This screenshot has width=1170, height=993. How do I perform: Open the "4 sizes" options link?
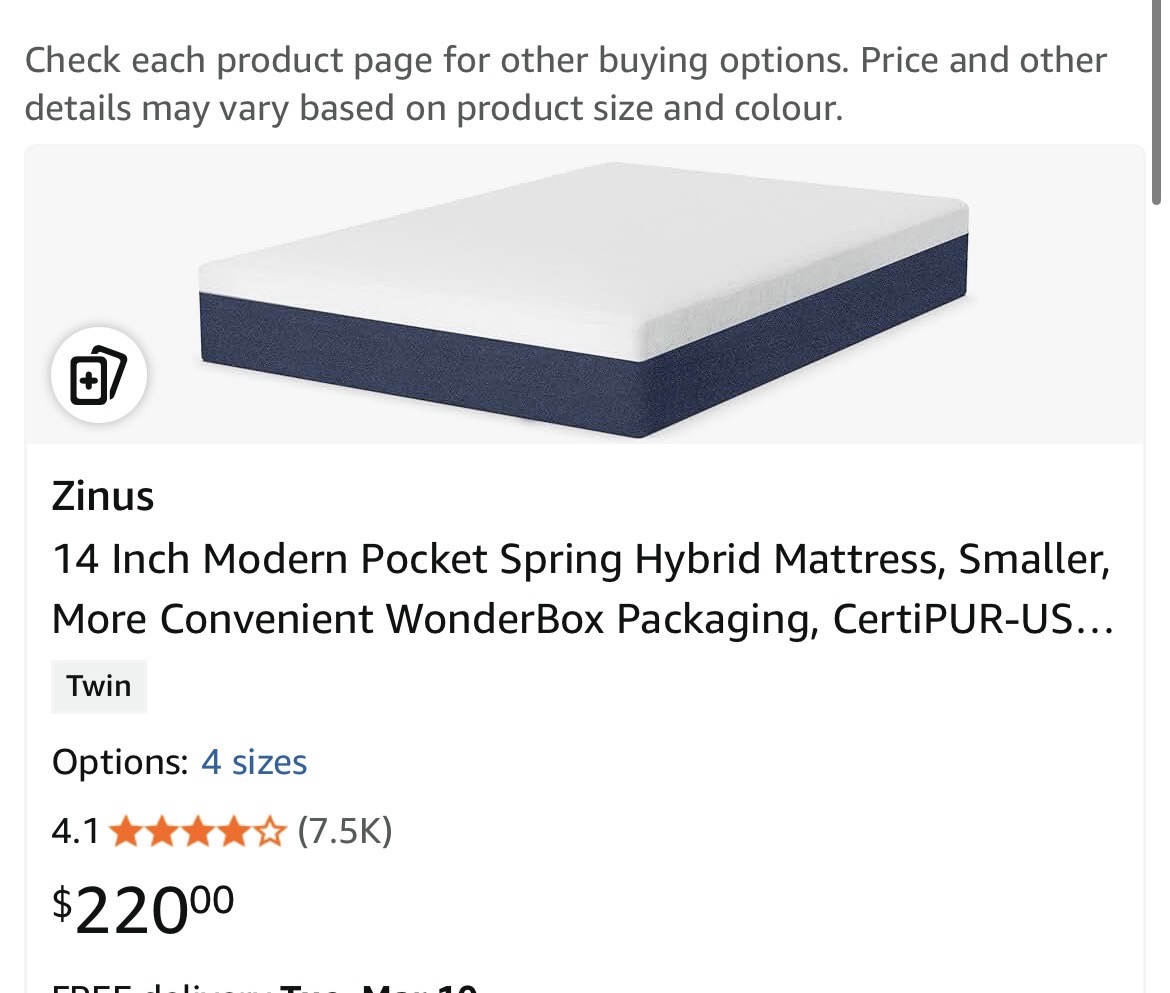[254, 763]
